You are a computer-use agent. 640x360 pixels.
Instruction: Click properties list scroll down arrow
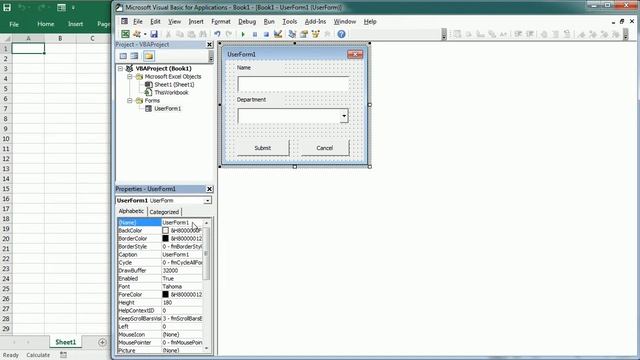point(207,348)
